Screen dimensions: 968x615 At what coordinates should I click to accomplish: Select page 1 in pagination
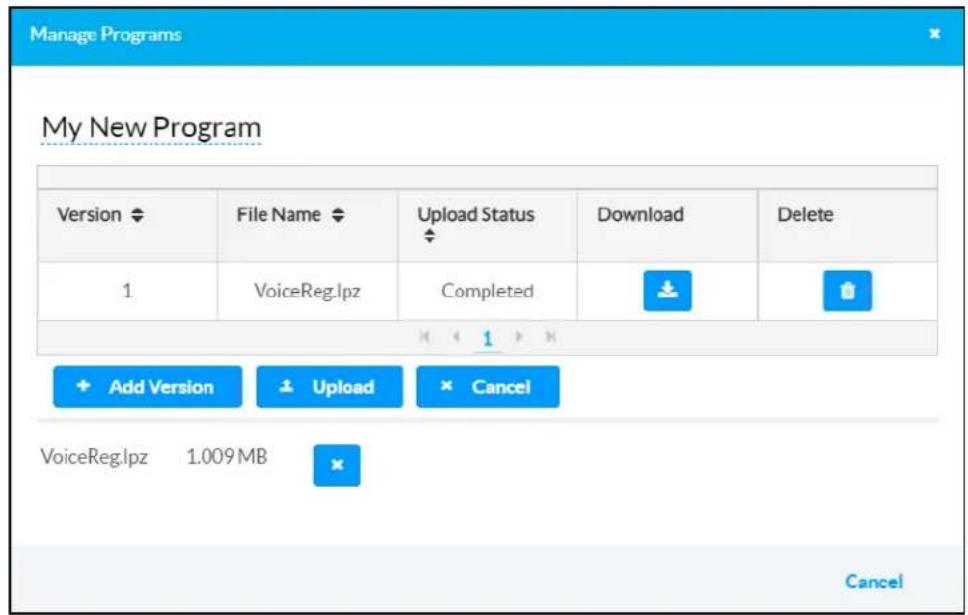tap(488, 338)
